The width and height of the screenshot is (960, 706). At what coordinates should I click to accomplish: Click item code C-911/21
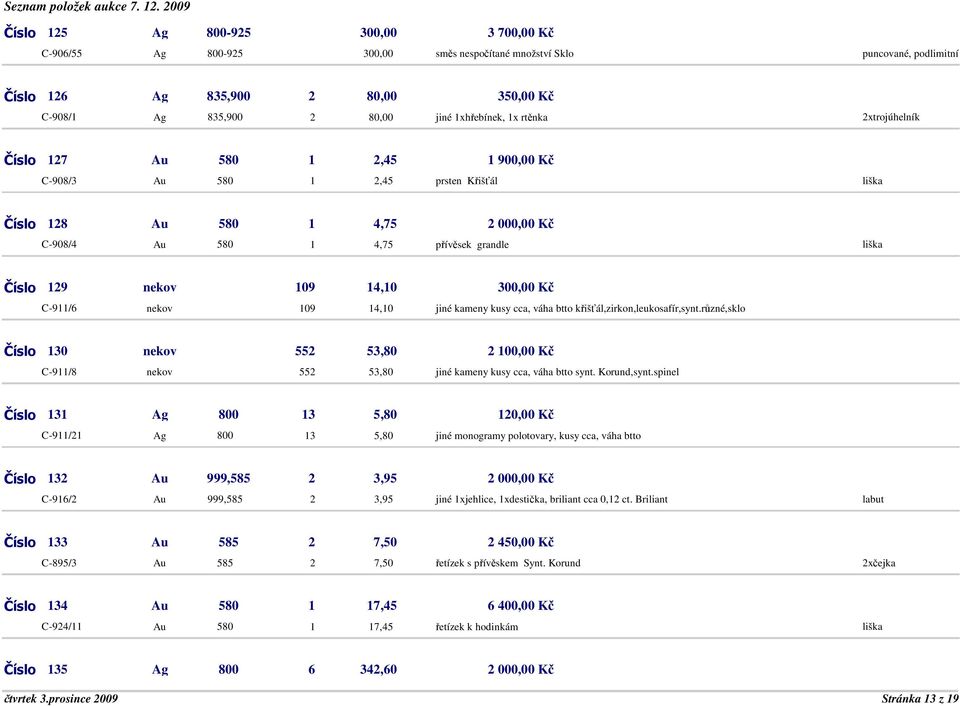point(62,436)
